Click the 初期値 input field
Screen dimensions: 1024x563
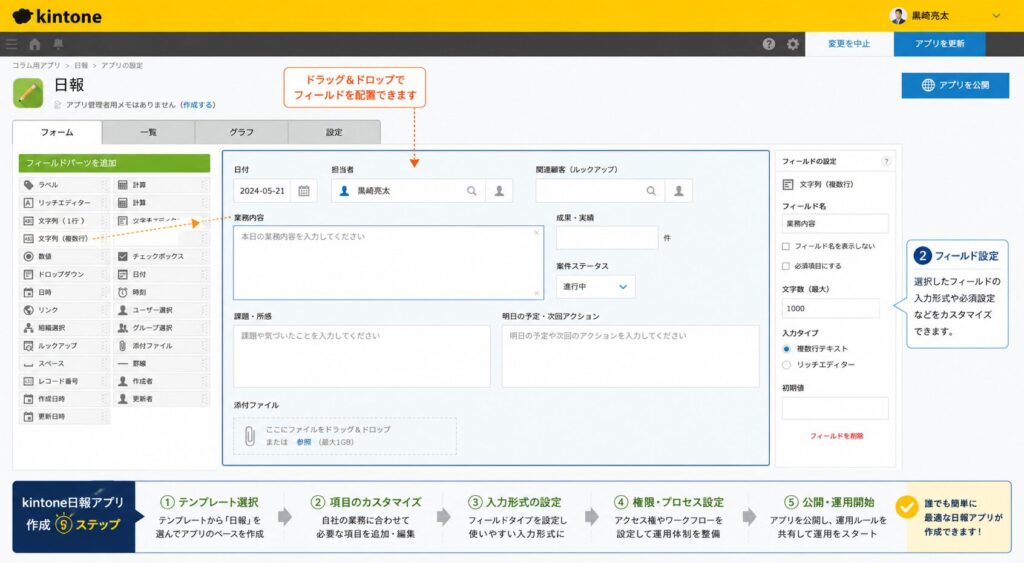(x=835, y=408)
